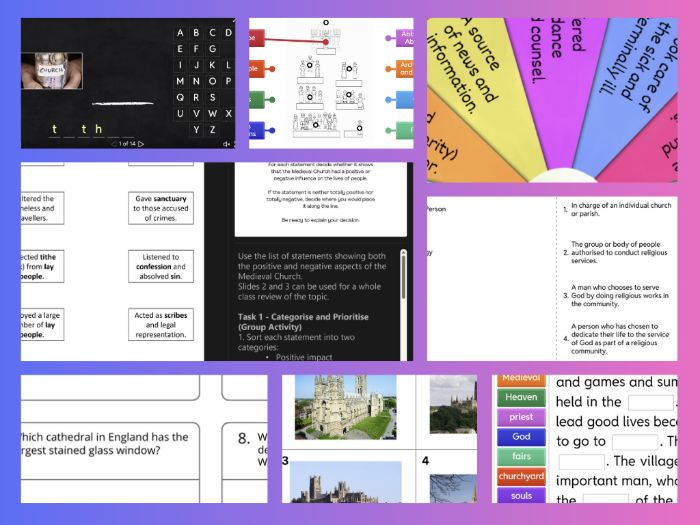The image size is (700, 525).
Task: Select letter A in the hangman grid
Action: click(x=180, y=33)
